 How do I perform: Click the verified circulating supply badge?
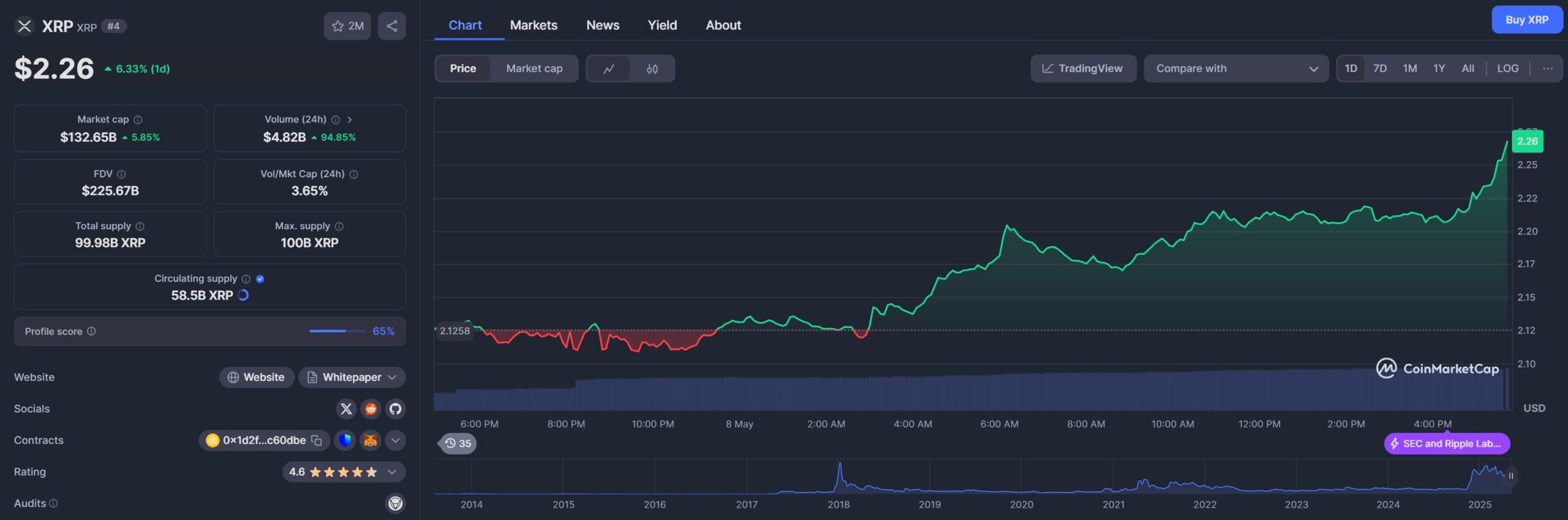click(x=260, y=279)
